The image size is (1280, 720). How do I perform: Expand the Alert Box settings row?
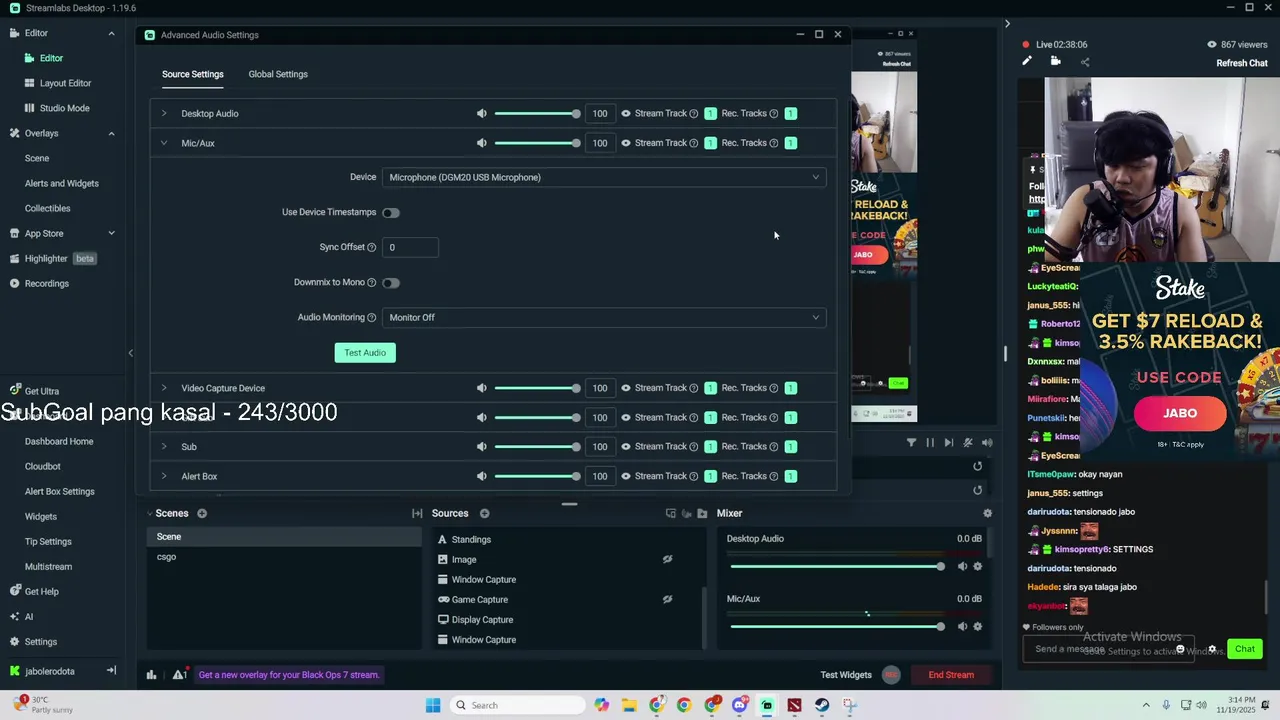coord(164,476)
